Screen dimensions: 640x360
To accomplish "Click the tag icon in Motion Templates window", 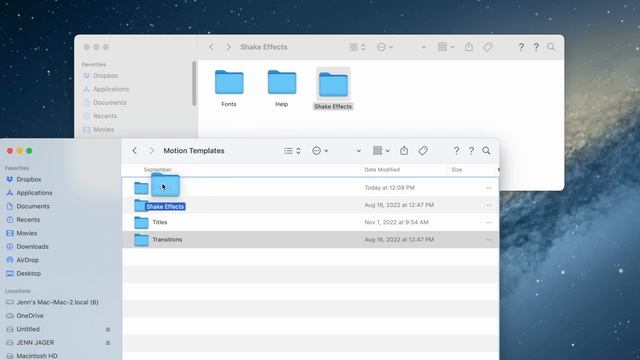I will [x=423, y=151].
